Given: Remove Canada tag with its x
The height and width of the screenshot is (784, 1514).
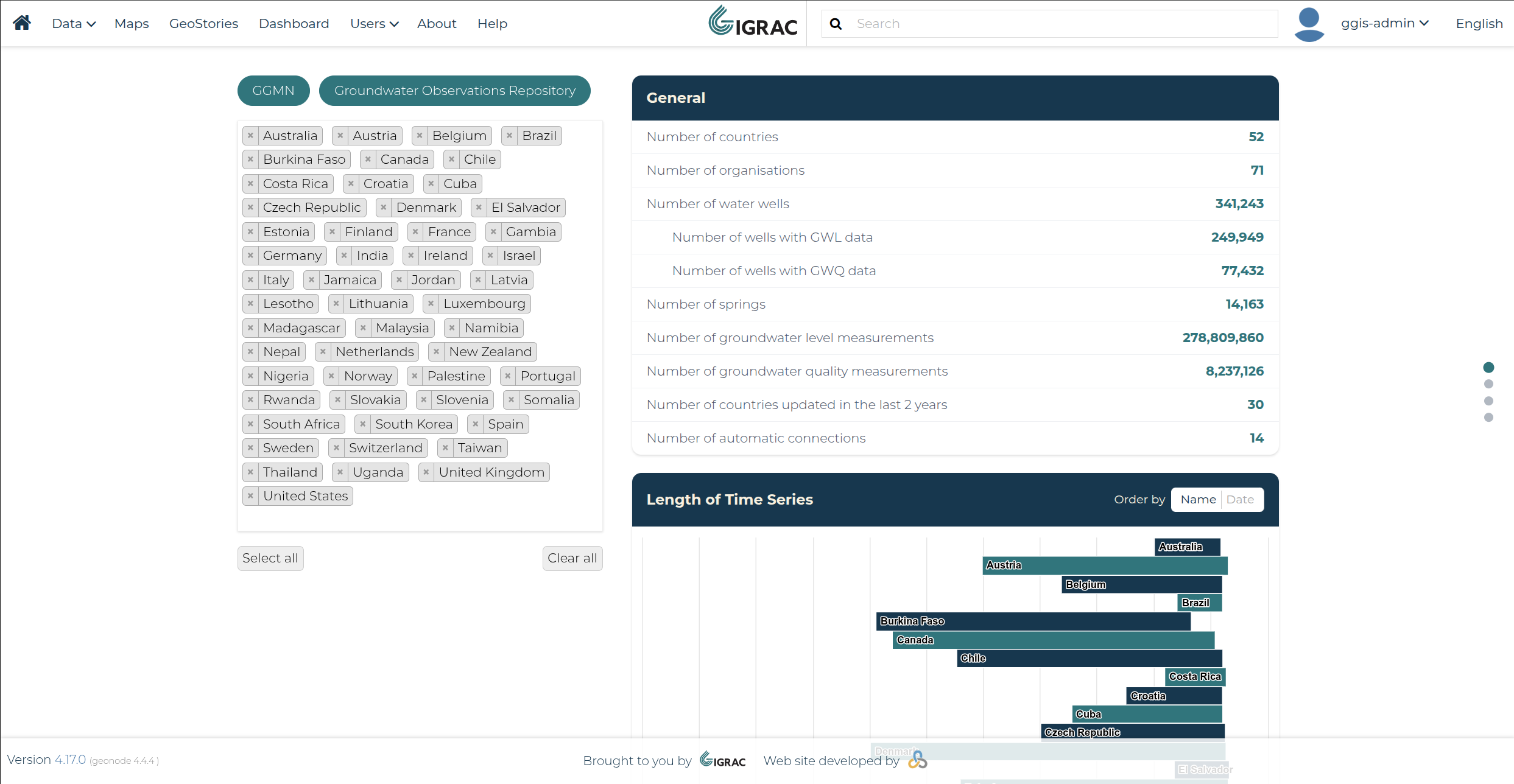Looking at the screenshot, I should click(x=368, y=159).
